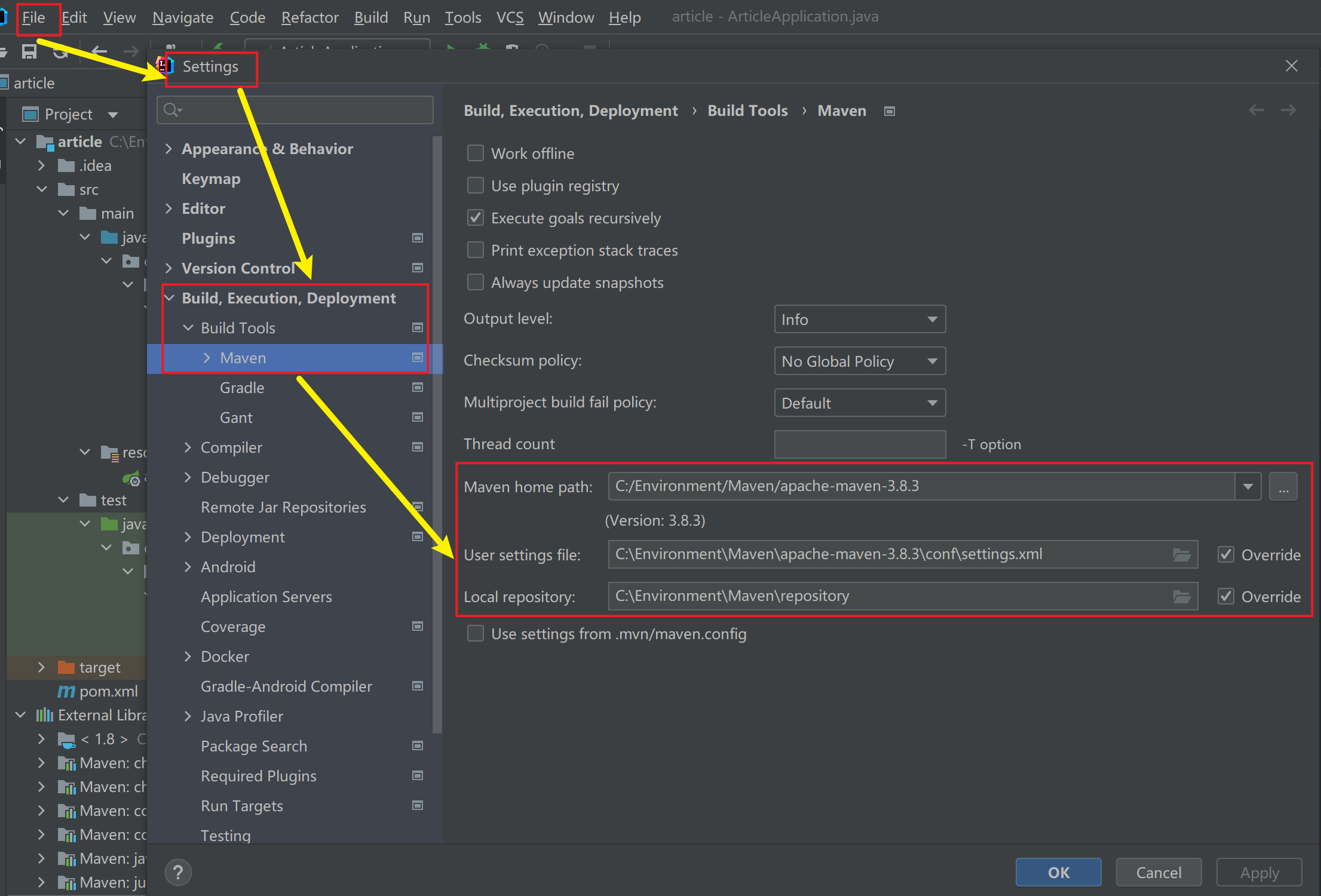Open the Output level dropdown
The height and width of the screenshot is (896, 1321).
click(x=859, y=320)
